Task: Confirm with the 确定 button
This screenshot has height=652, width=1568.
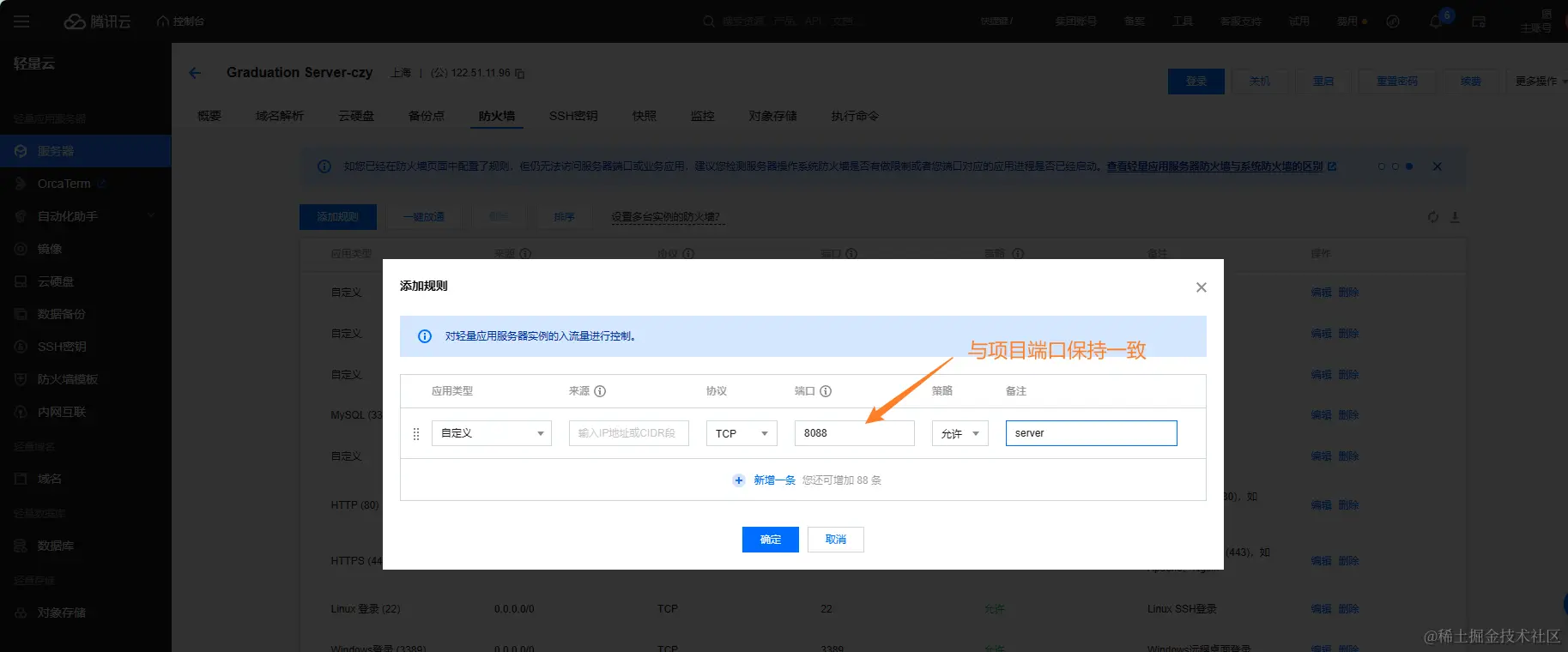Action: point(771,540)
